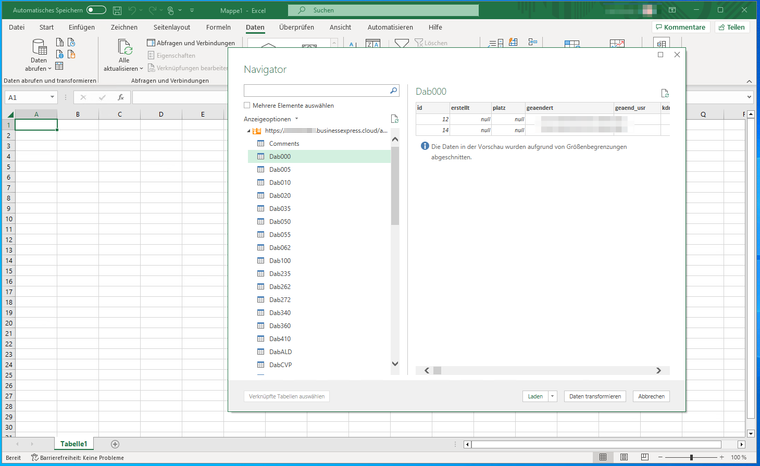
Task: Click refresh icon beside Anzeigeoptionen
Action: [394, 118]
